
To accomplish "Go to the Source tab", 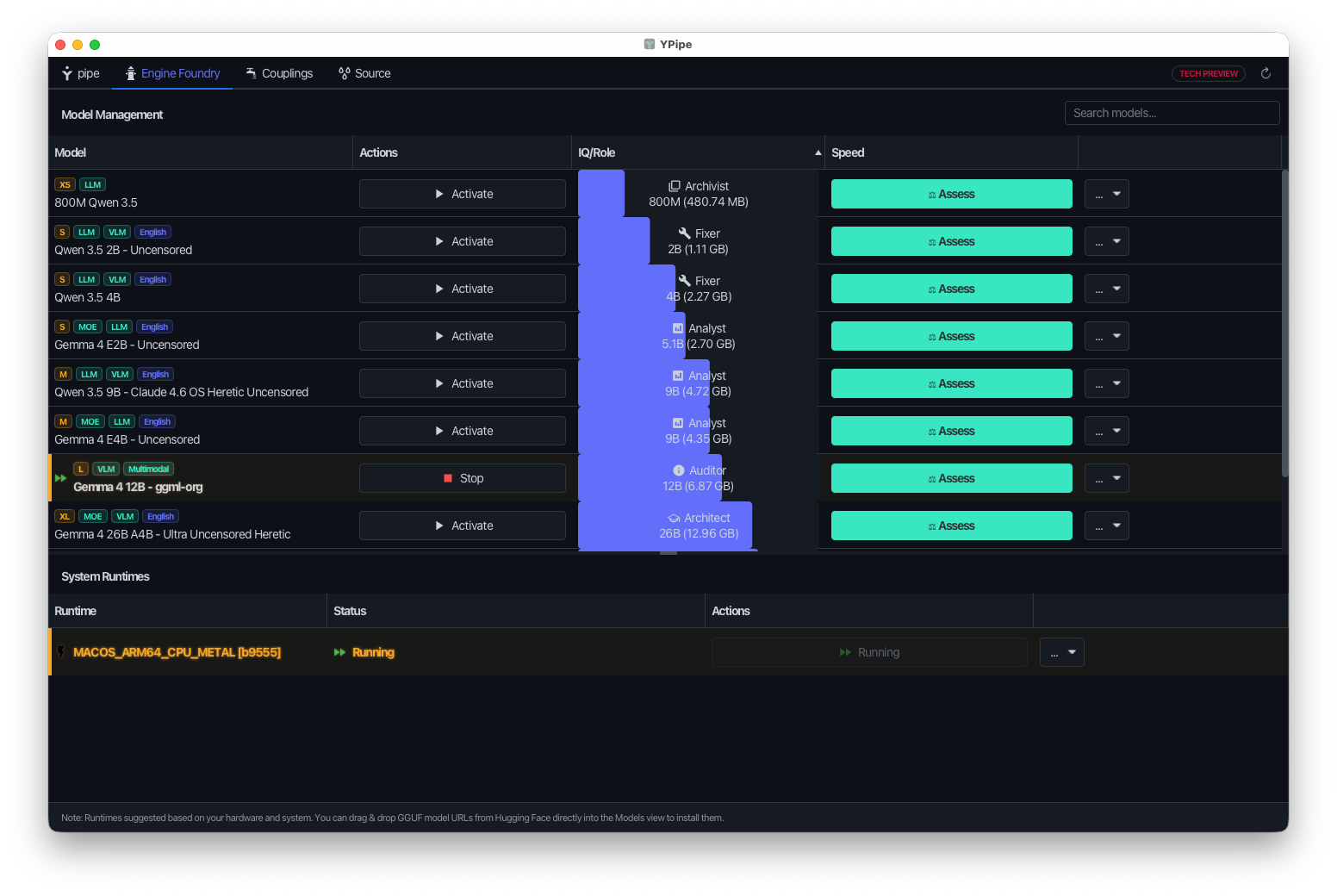I will (364, 73).
